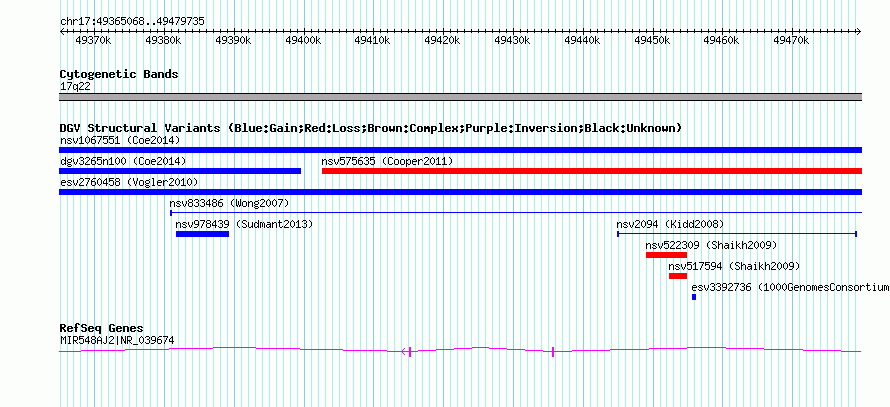Click the 49380k ruler tick label

tap(163, 41)
